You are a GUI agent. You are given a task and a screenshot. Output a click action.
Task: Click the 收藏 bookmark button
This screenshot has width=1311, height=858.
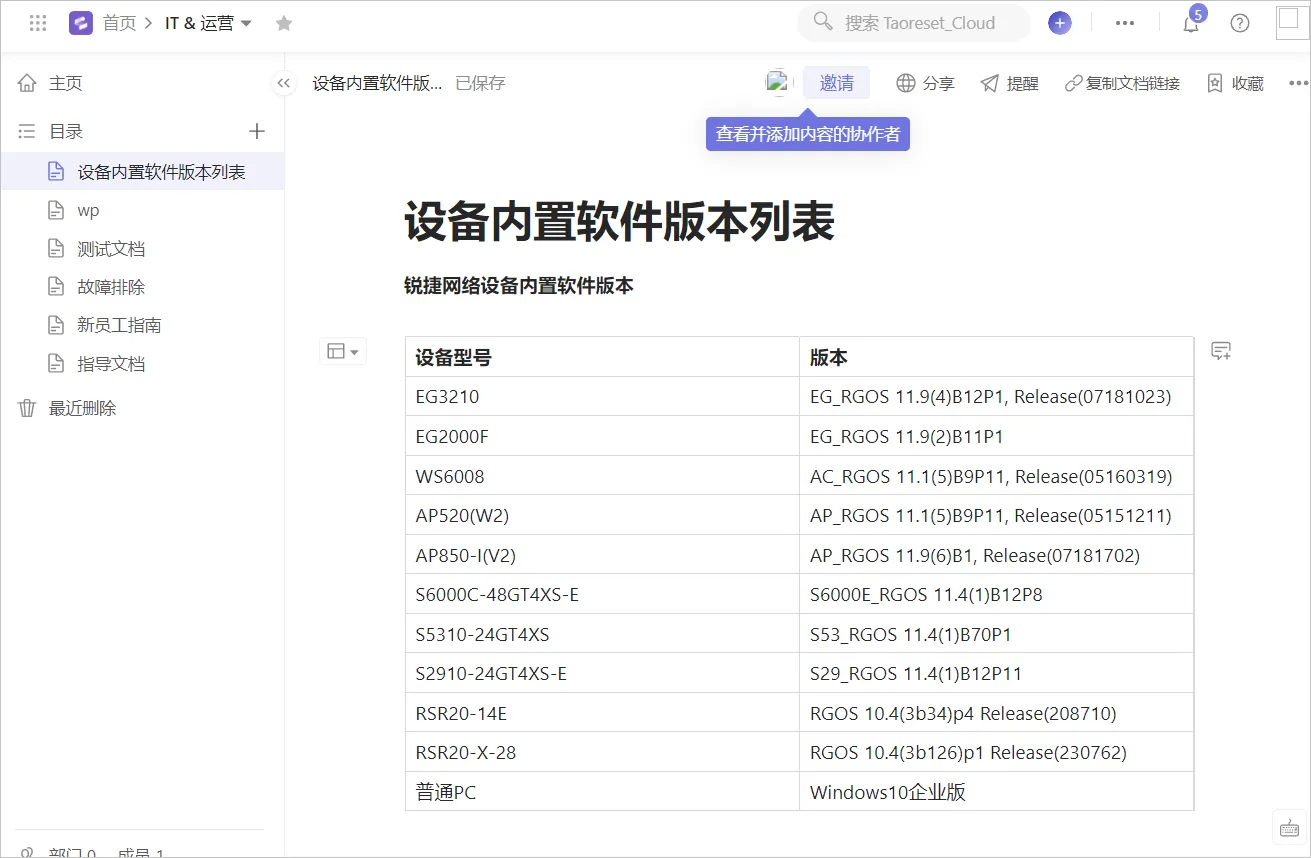[1235, 83]
